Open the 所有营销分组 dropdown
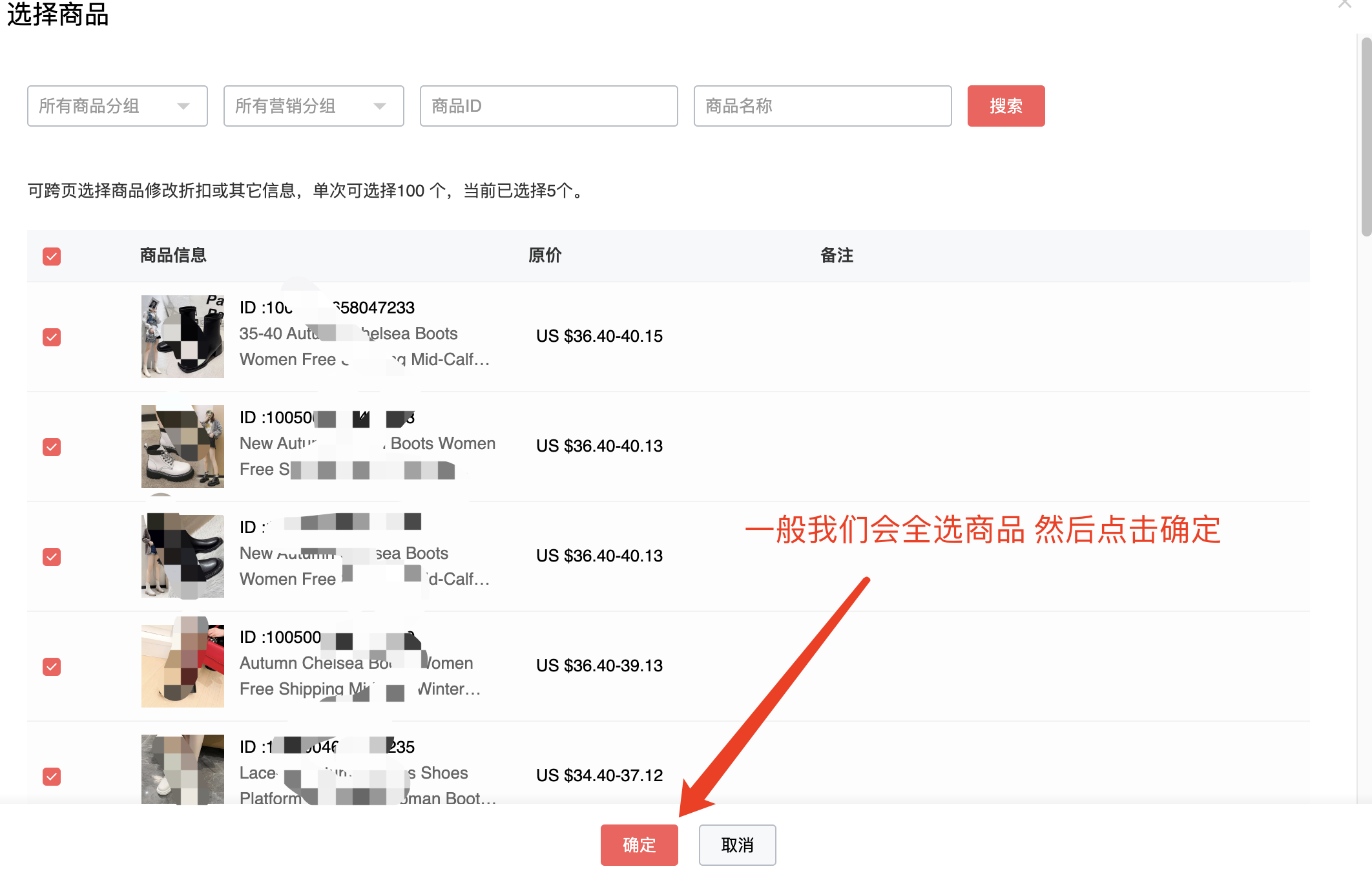 pos(313,106)
